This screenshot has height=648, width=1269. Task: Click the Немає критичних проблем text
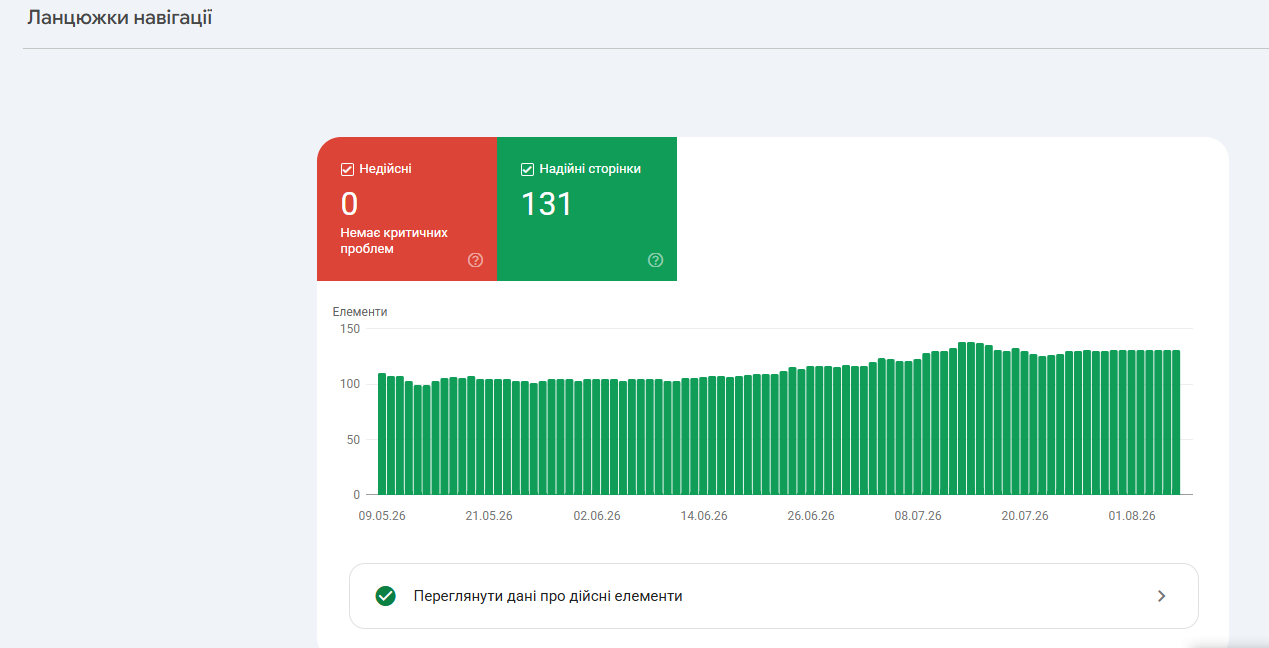[x=394, y=241]
